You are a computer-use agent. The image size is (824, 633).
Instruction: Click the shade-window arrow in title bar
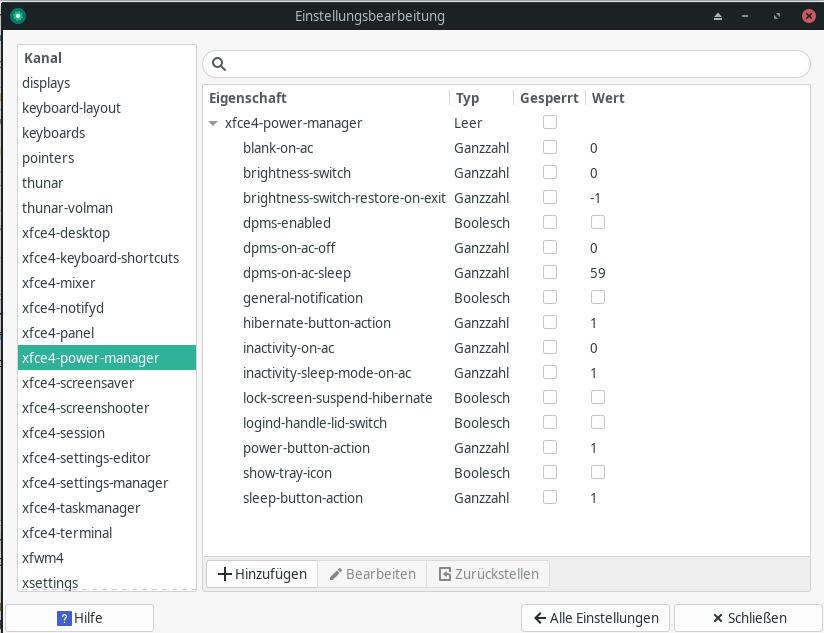(x=718, y=16)
